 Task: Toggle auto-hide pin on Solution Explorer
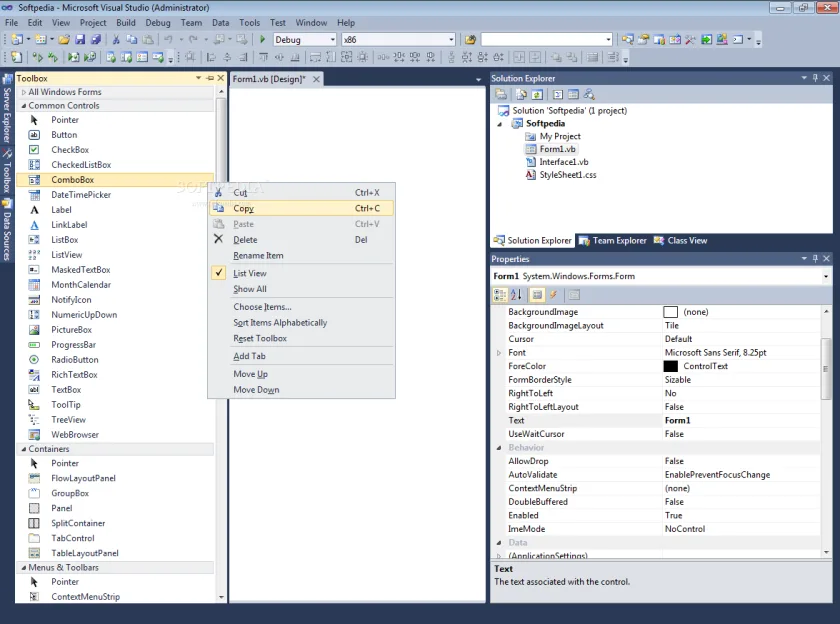815,78
